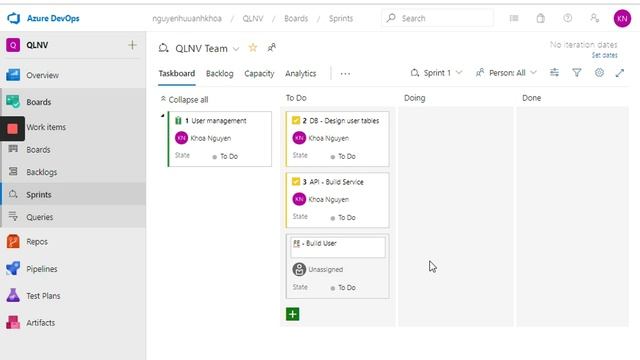Click the Boards breadcrumb link
Image resolution: width=640 pixels, height=360 pixels.
[296, 18]
